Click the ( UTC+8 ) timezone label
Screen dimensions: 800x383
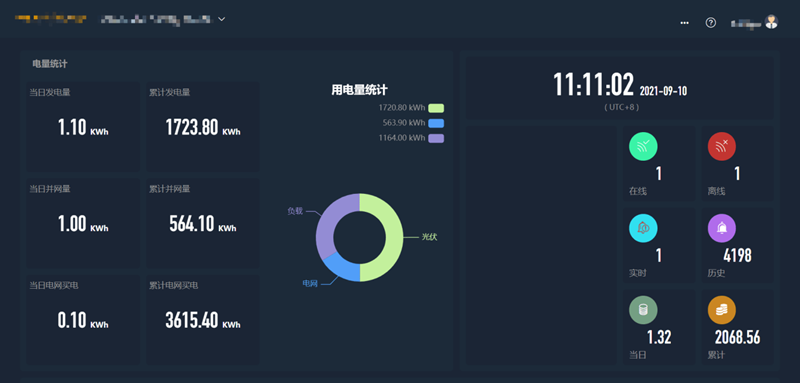click(621, 108)
